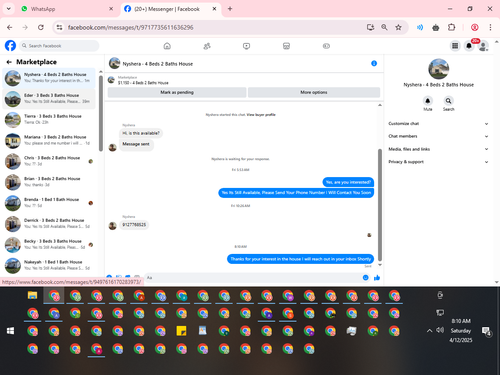The image size is (500, 375).
Task: Open Chrome three-dot menu
Action: coord(490,27)
